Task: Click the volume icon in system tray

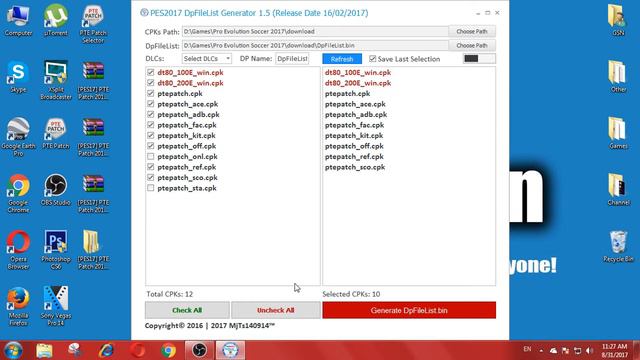Action: 589,351
